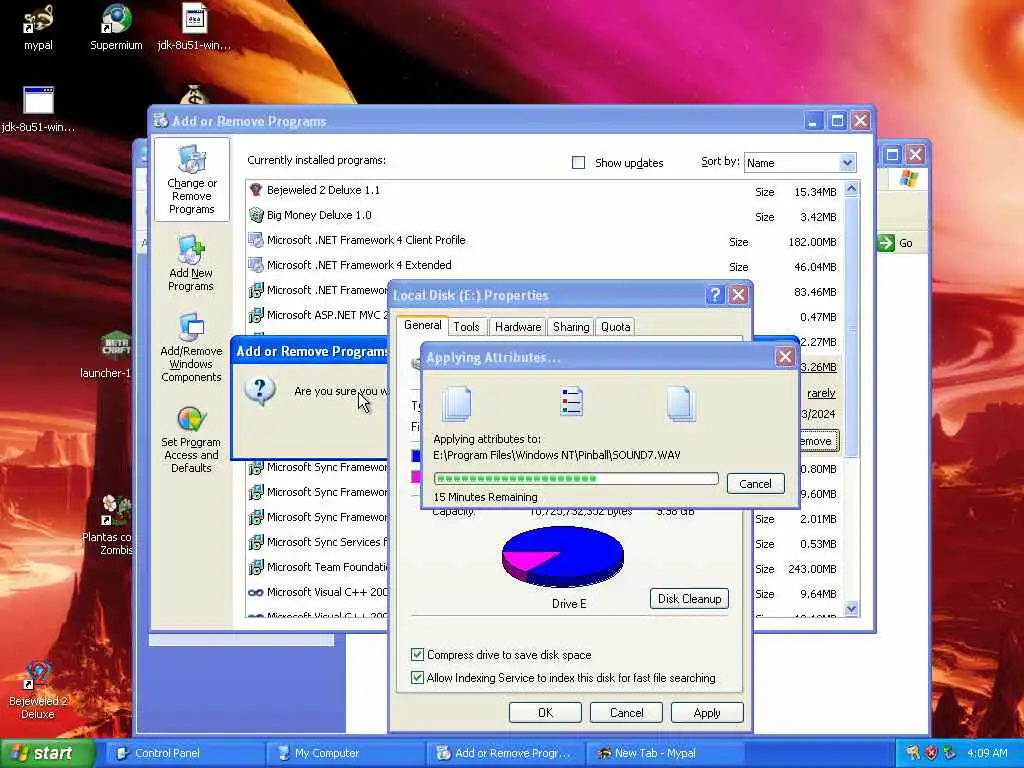
Task: Uncheck Allow Indexing Service checkbox
Action: click(417, 678)
